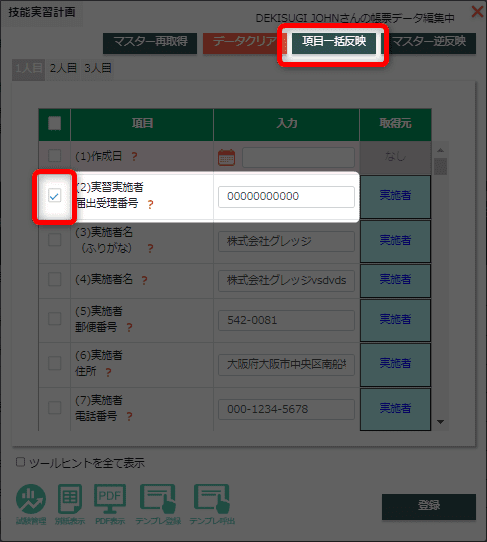Screen dimensions: 487x542
Task: Switch to the 3人目 tab
Action: [x=98, y=68]
